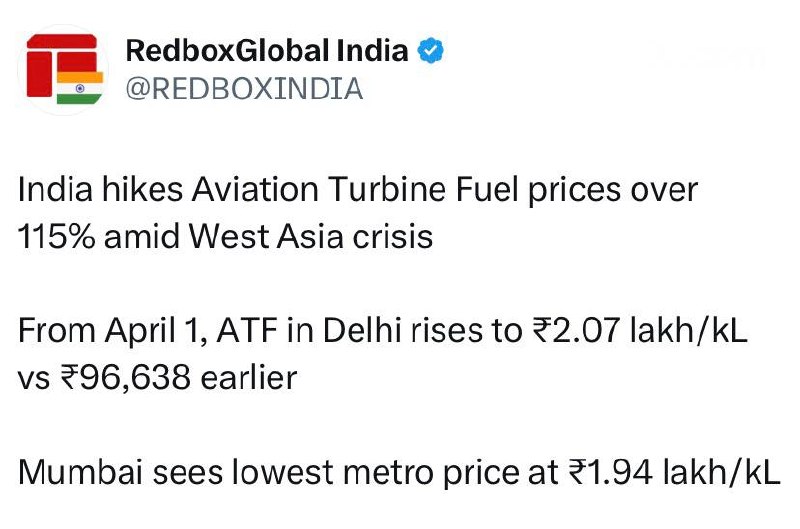
Task: Click the RedboxGlobal India profile avatar
Action: tap(63, 69)
